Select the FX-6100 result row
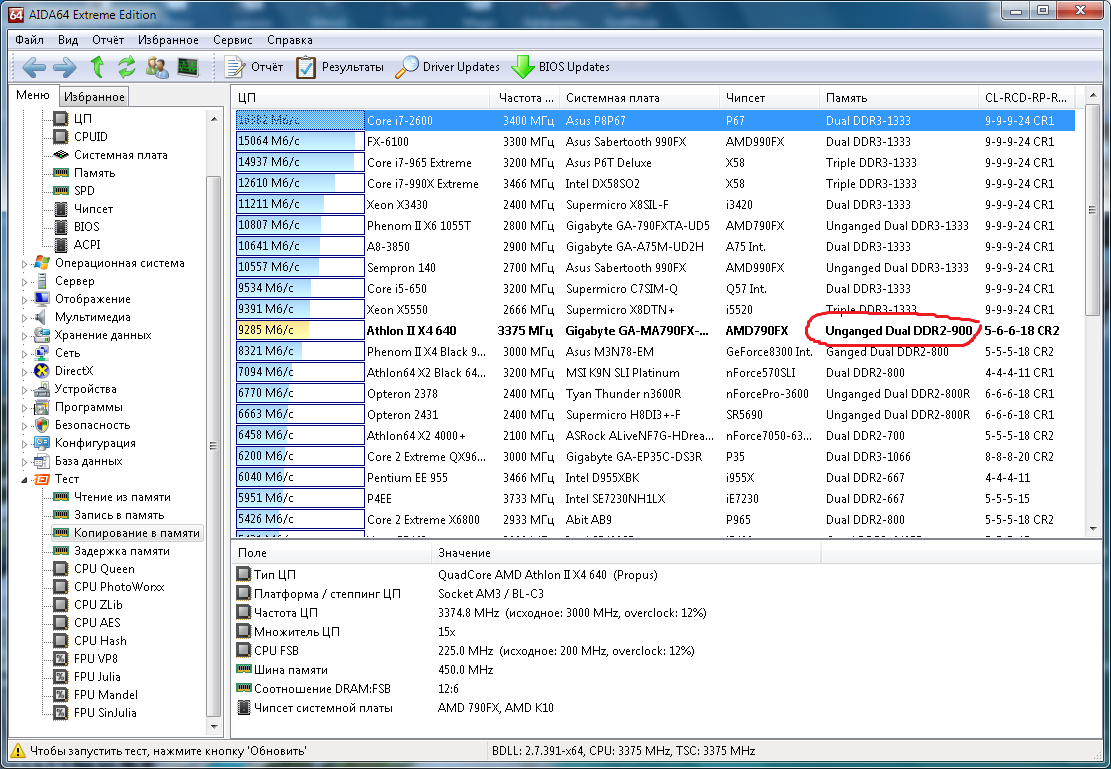Image resolution: width=1111 pixels, height=769 pixels. (x=655, y=142)
